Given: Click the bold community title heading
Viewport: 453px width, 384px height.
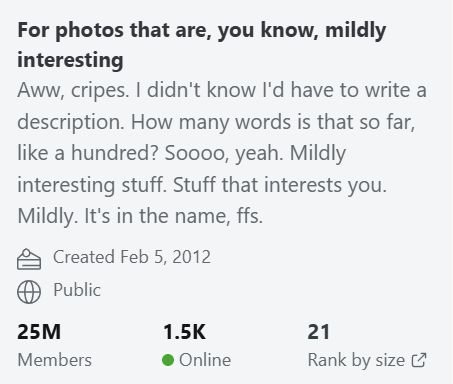Looking at the screenshot, I should 202,45.
